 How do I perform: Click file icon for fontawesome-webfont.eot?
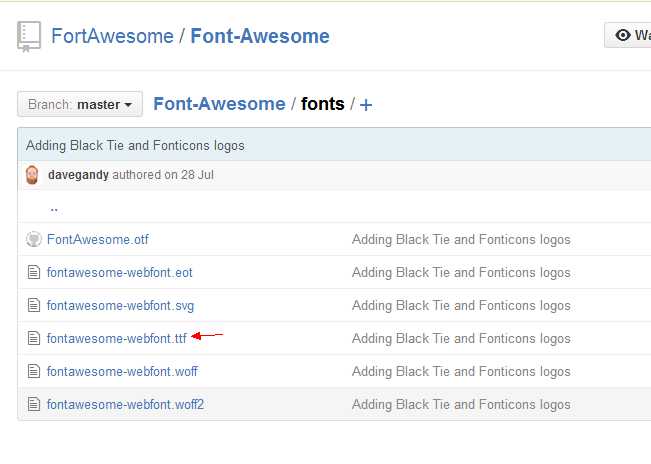click(34, 272)
